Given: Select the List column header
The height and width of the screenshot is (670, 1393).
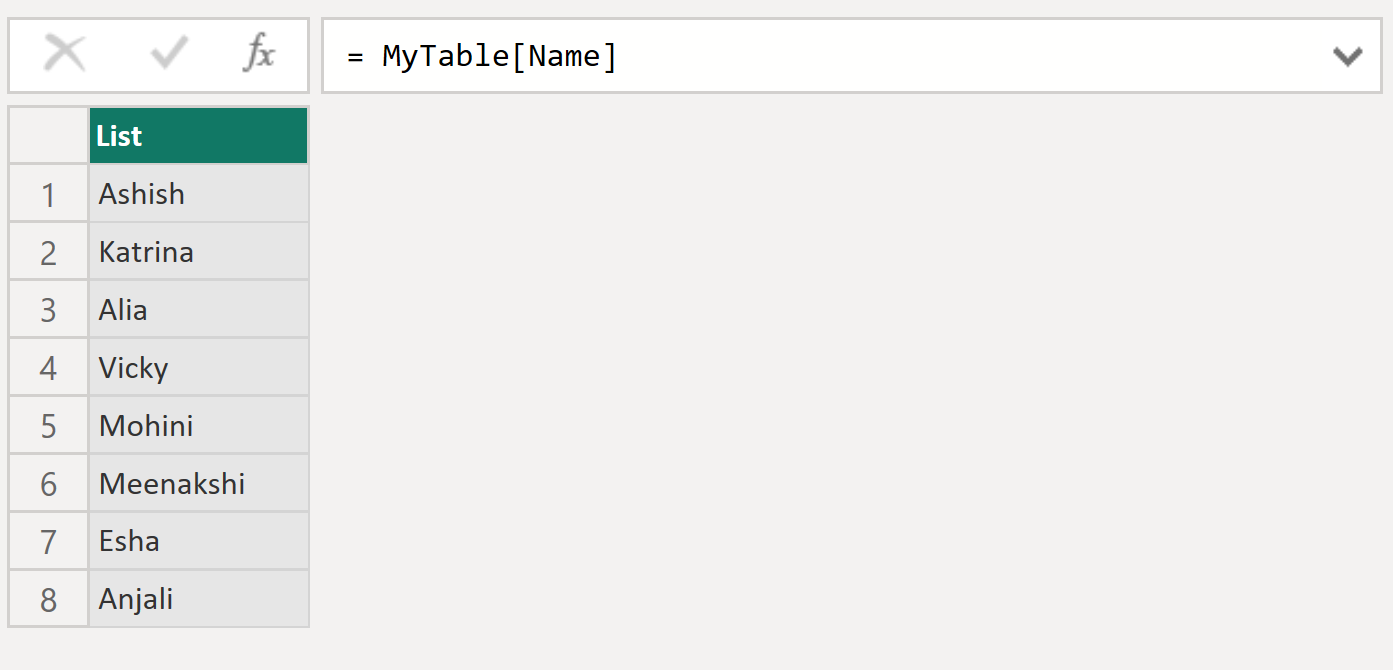Looking at the screenshot, I should tap(198, 136).
